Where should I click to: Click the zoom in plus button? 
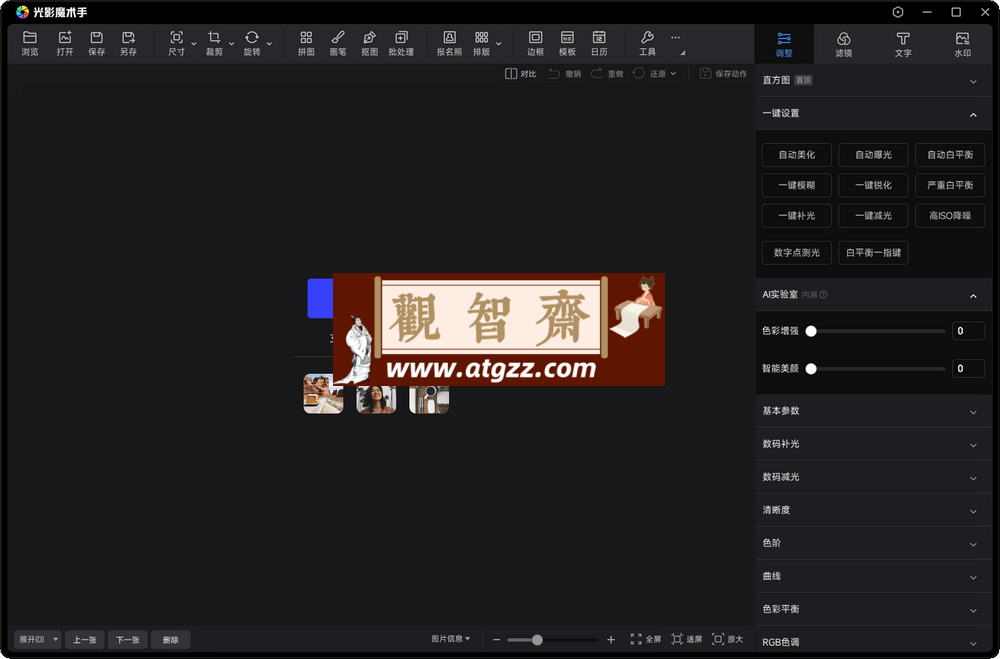(x=611, y=639)
